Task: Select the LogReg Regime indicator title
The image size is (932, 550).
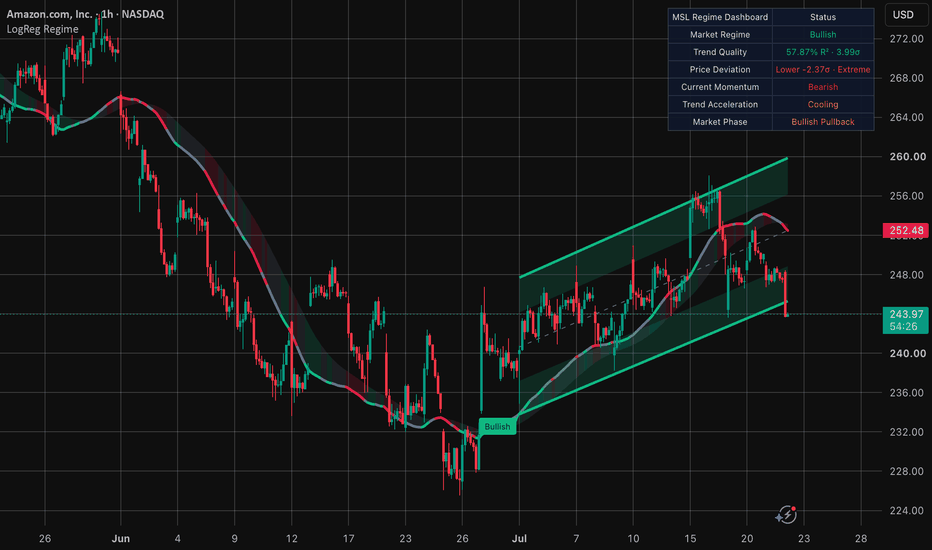Action: point(42,29)
